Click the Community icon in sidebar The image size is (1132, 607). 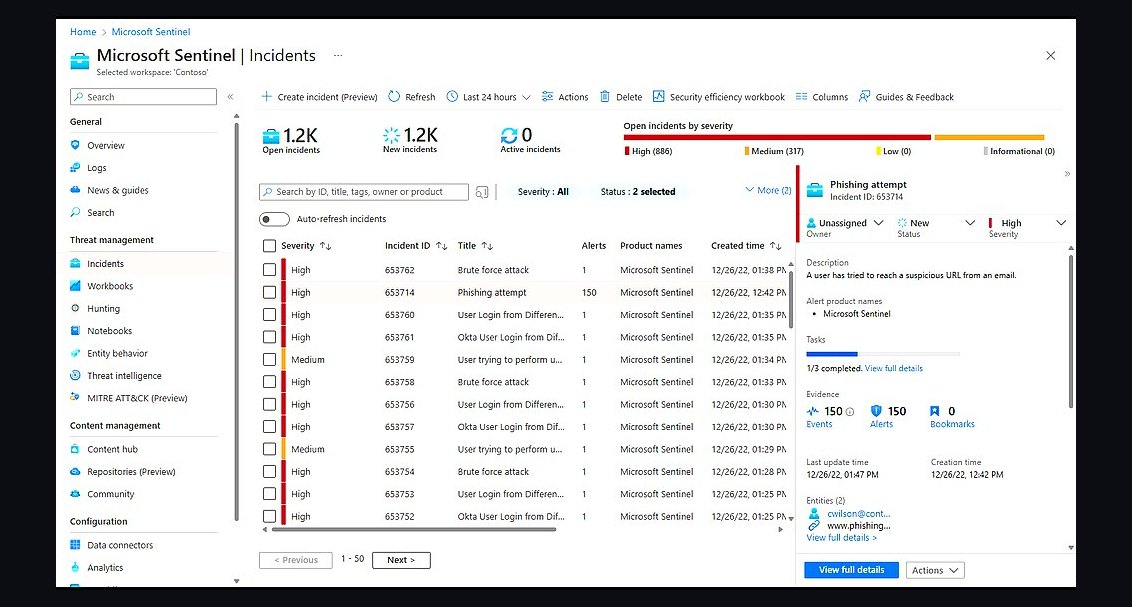click(x=75, y=494)
